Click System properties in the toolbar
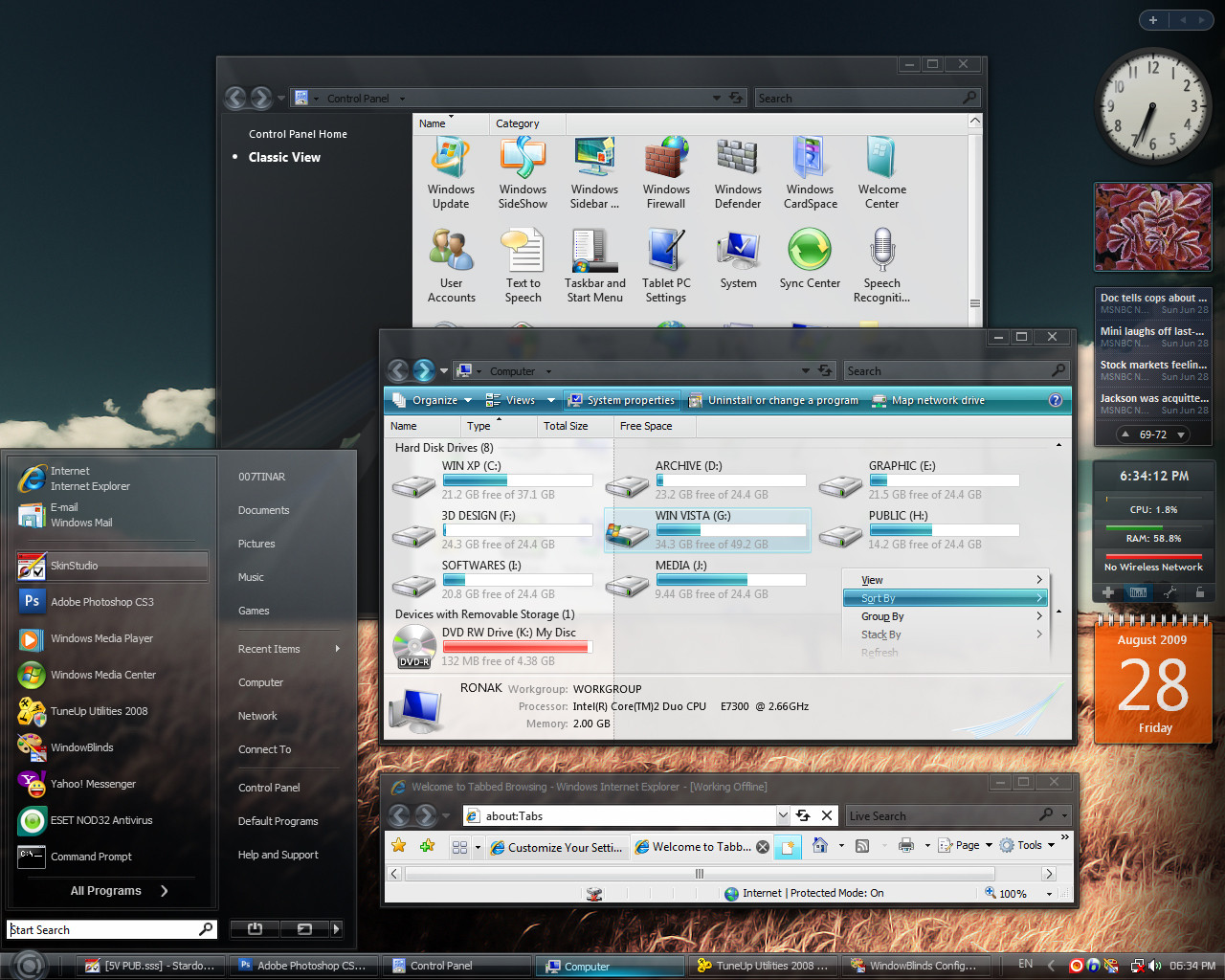Screen dimensions: 1225x980 [x=621, y=400]
